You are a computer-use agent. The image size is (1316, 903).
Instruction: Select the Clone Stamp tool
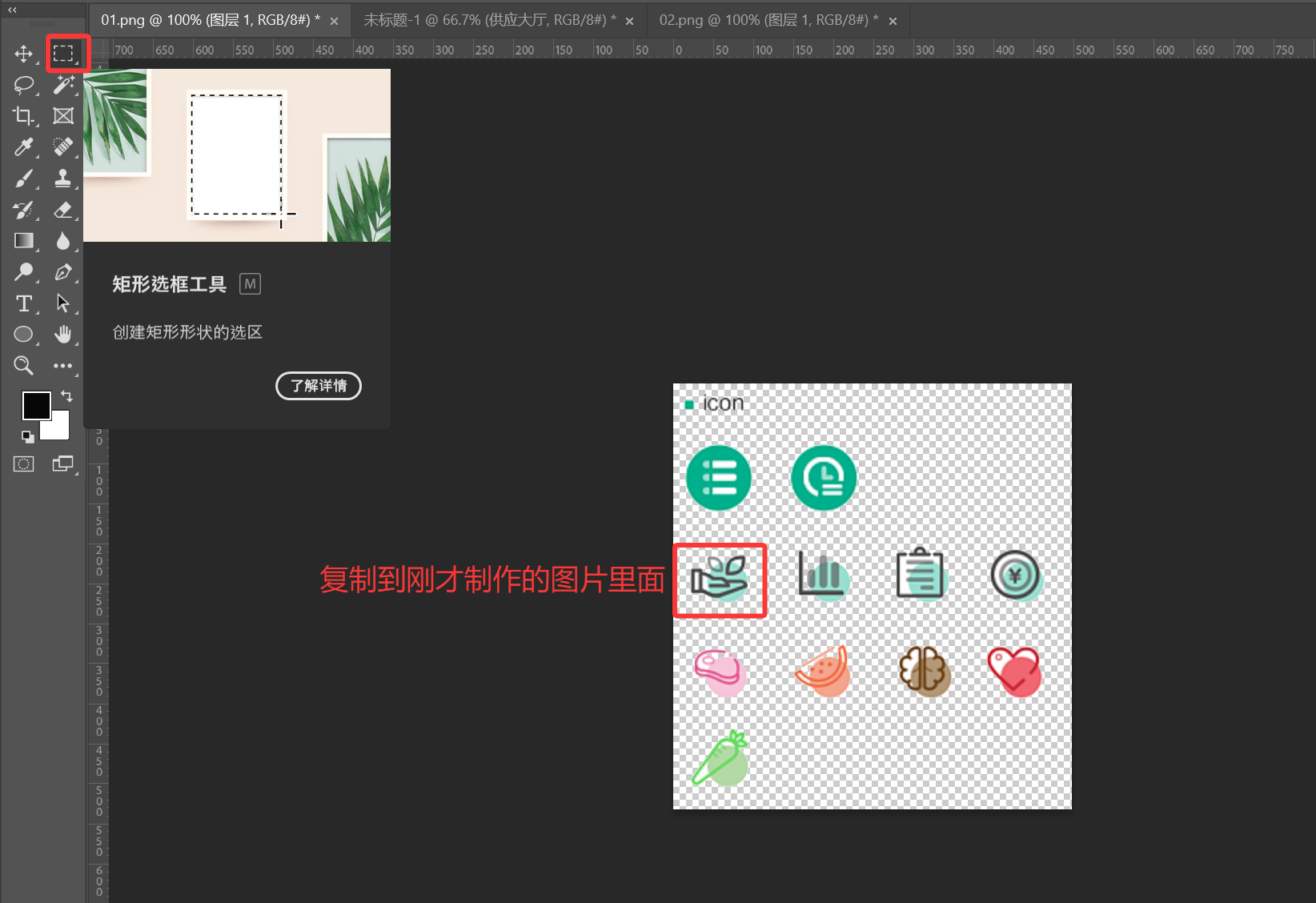[x=63, y=179]
